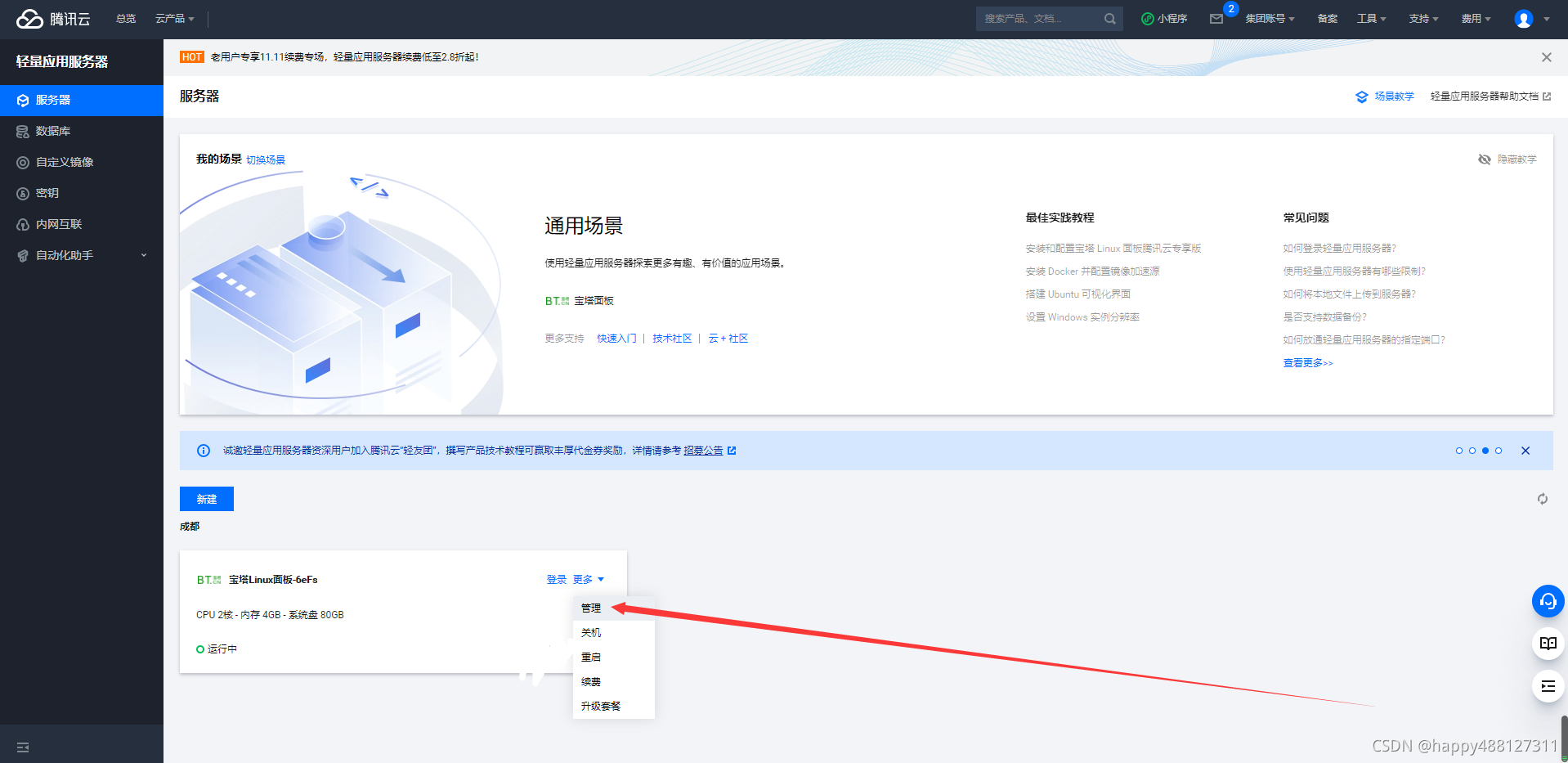The width and height of the screenshot is (1568, 763).
Task: Open 云+社区 link
Action: tap(728, 339)
